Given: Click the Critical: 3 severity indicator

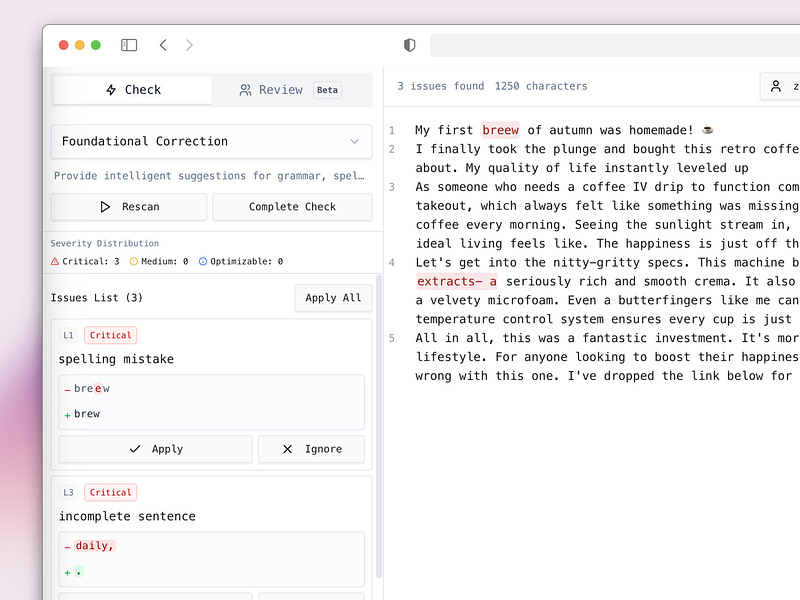Looking at the screenshot, I should [85, 261].
